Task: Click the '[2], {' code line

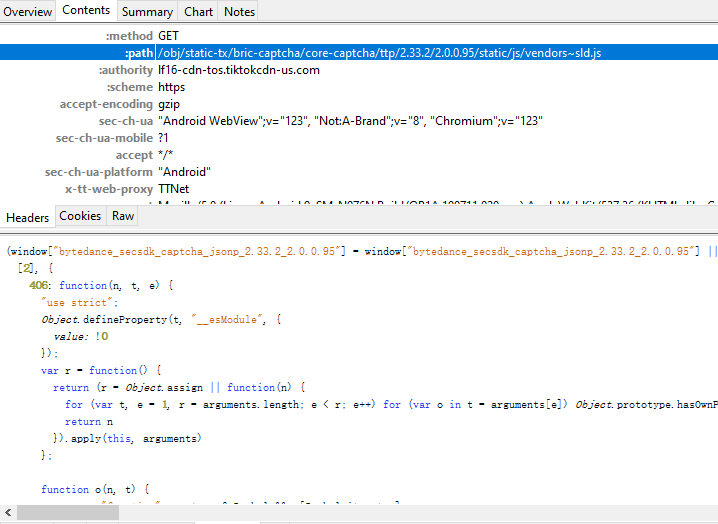Action: pos(36,268)
